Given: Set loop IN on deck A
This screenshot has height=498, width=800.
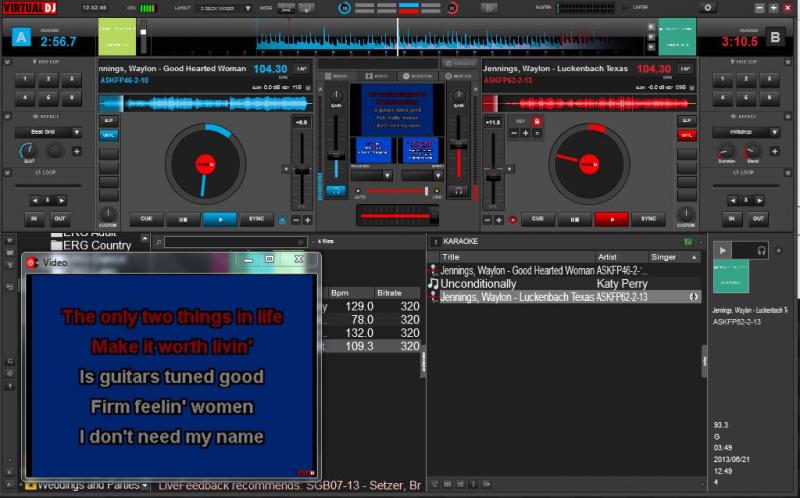Looking at the screenshot, I should (34, 219).
